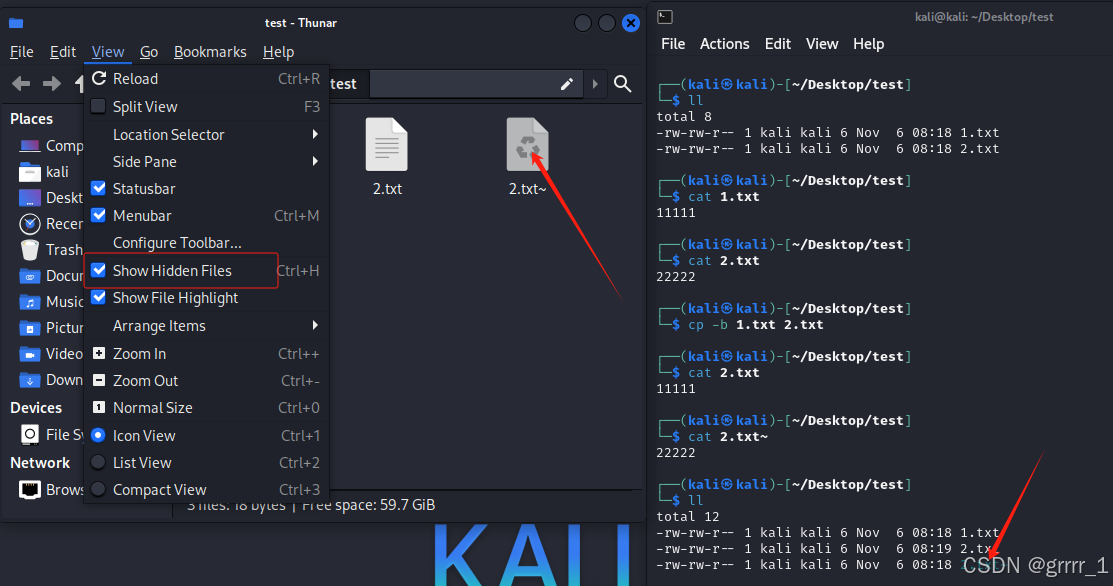1113x586 pixels.
Task: Click the search magnifier icon in Thunar
Action: click(623, 84)
